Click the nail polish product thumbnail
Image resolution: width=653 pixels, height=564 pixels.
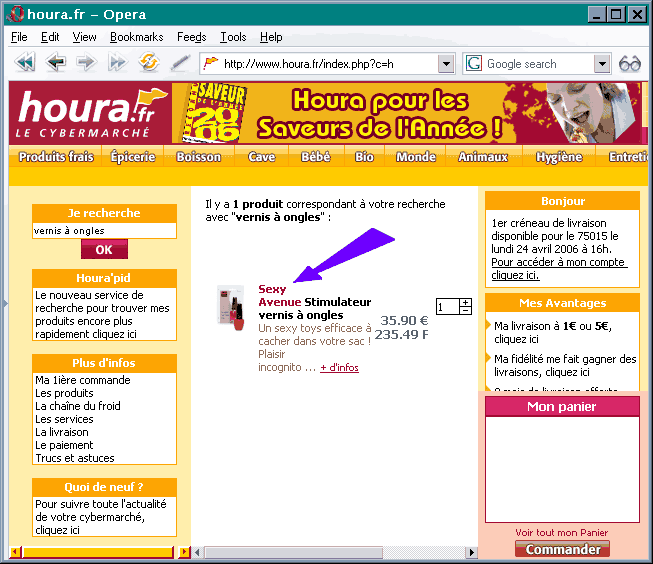point(231,307)
